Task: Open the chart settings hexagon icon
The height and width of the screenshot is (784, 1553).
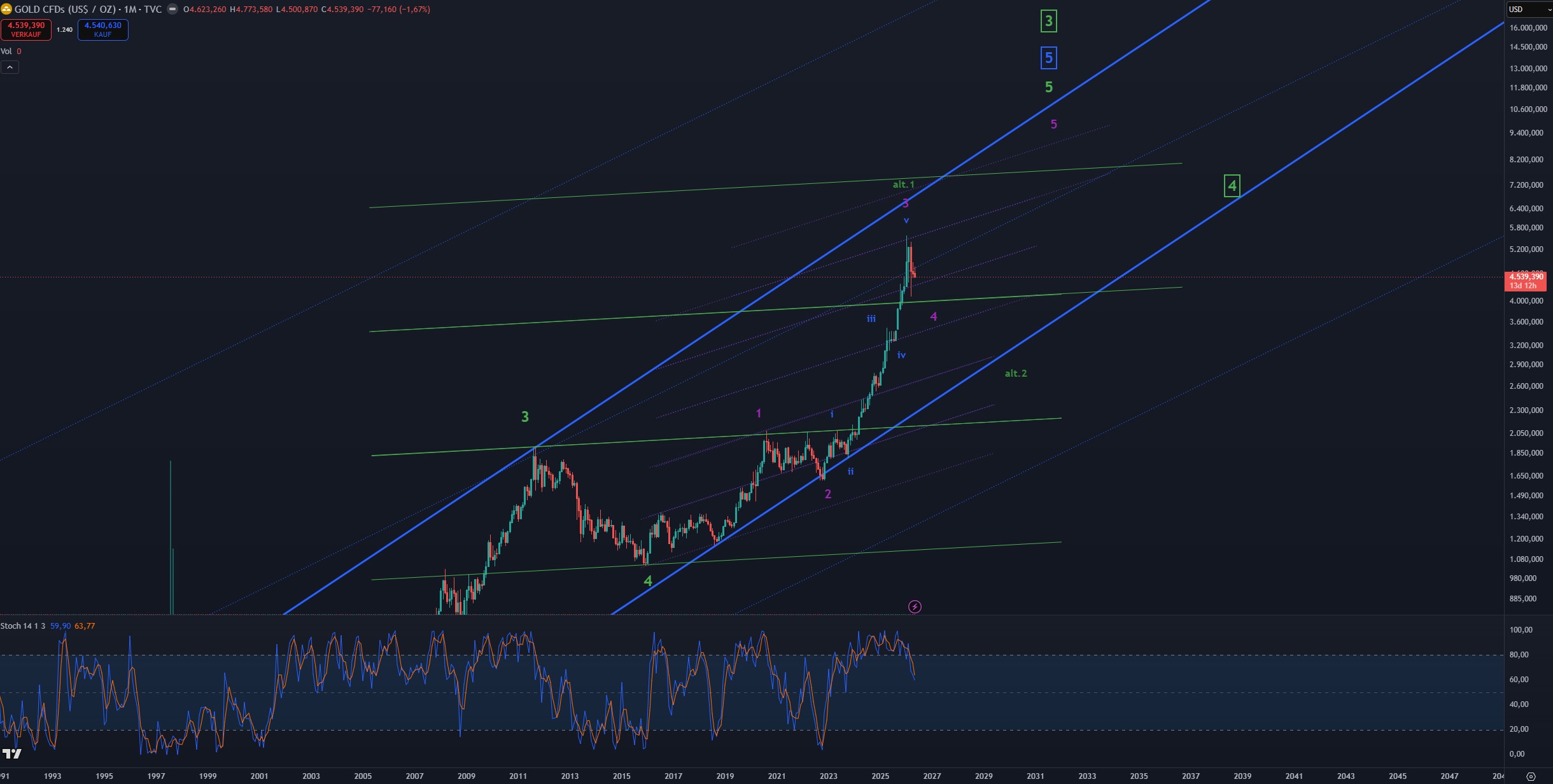Action: click(x=1531, y=776)
